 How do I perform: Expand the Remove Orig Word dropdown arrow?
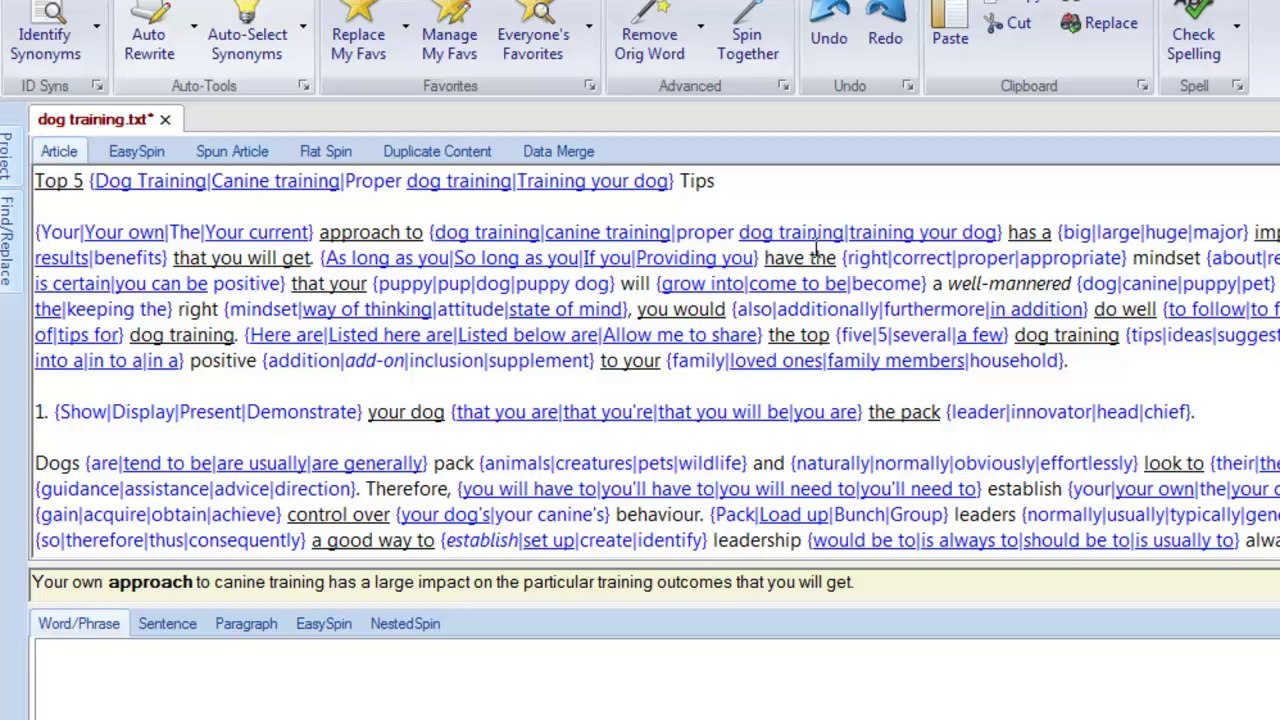[x=700, y=25]
